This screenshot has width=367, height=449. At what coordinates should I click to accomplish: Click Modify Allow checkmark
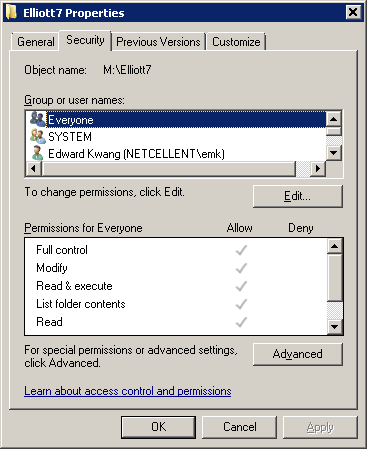point(241,268)
